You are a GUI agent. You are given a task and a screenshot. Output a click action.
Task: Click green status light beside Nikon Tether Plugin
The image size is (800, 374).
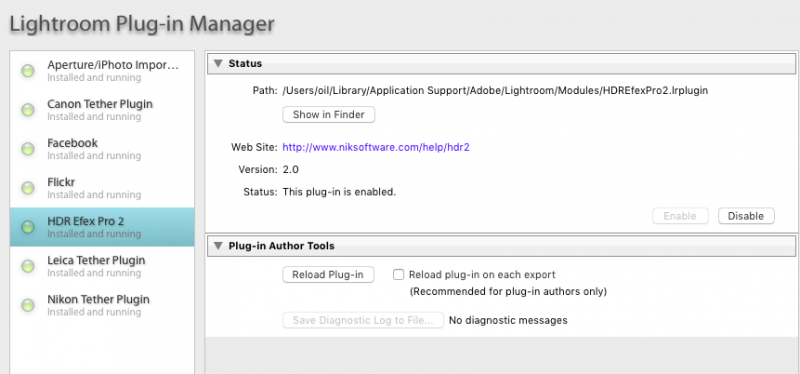pos(28,305)
